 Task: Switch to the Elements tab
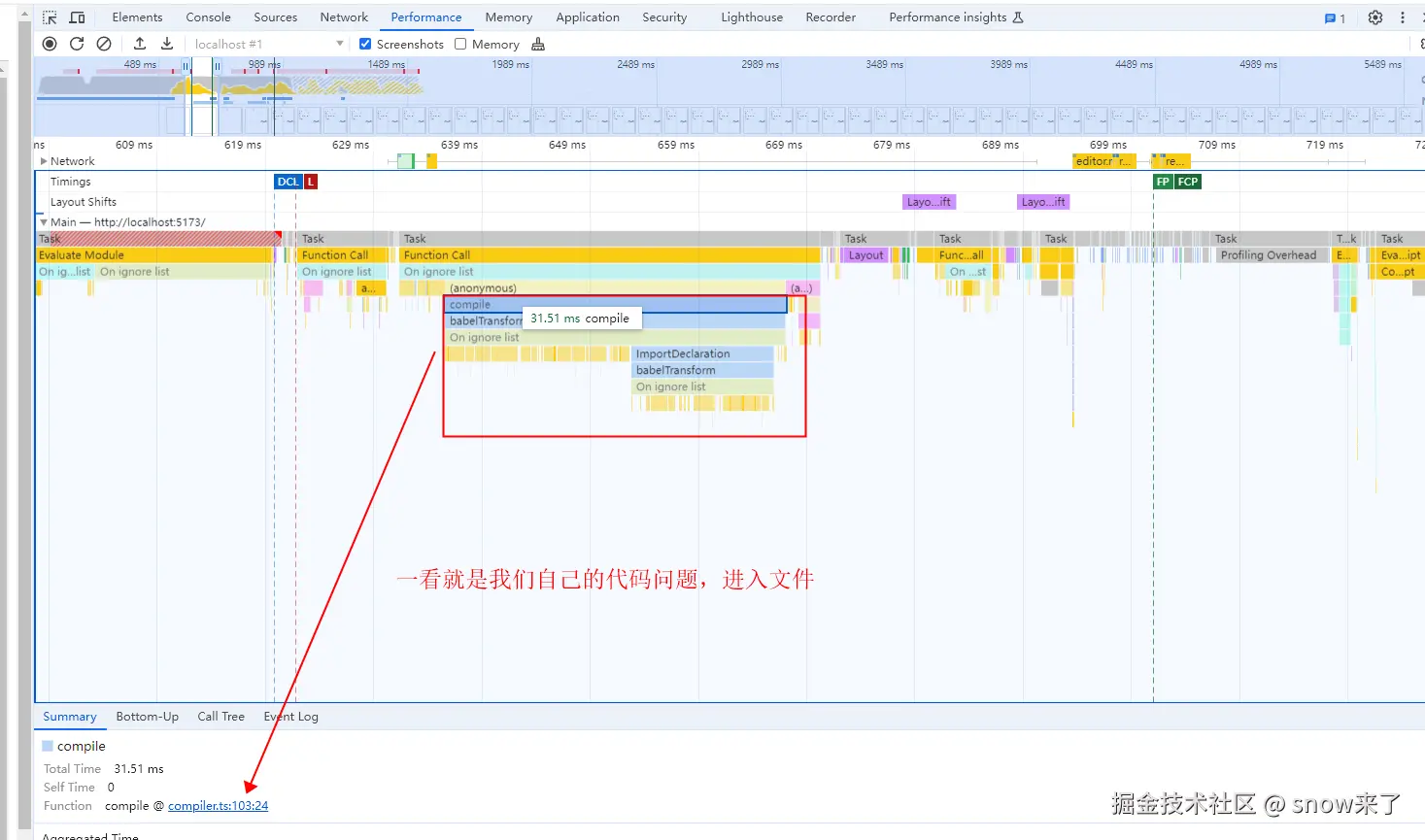point(137,17)
